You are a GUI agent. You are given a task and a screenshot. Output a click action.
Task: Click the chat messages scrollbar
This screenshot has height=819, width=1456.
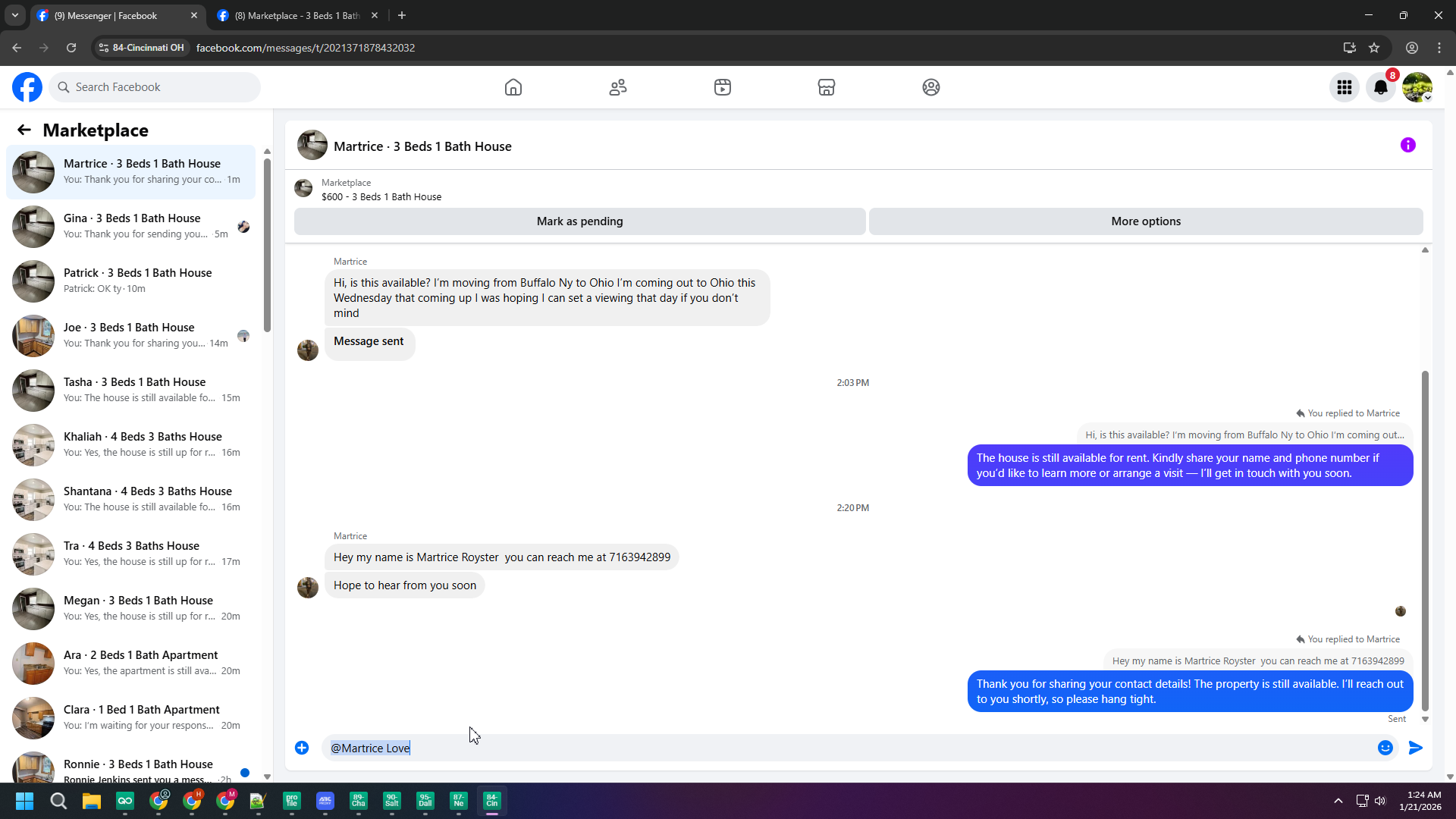(1425, 540)
